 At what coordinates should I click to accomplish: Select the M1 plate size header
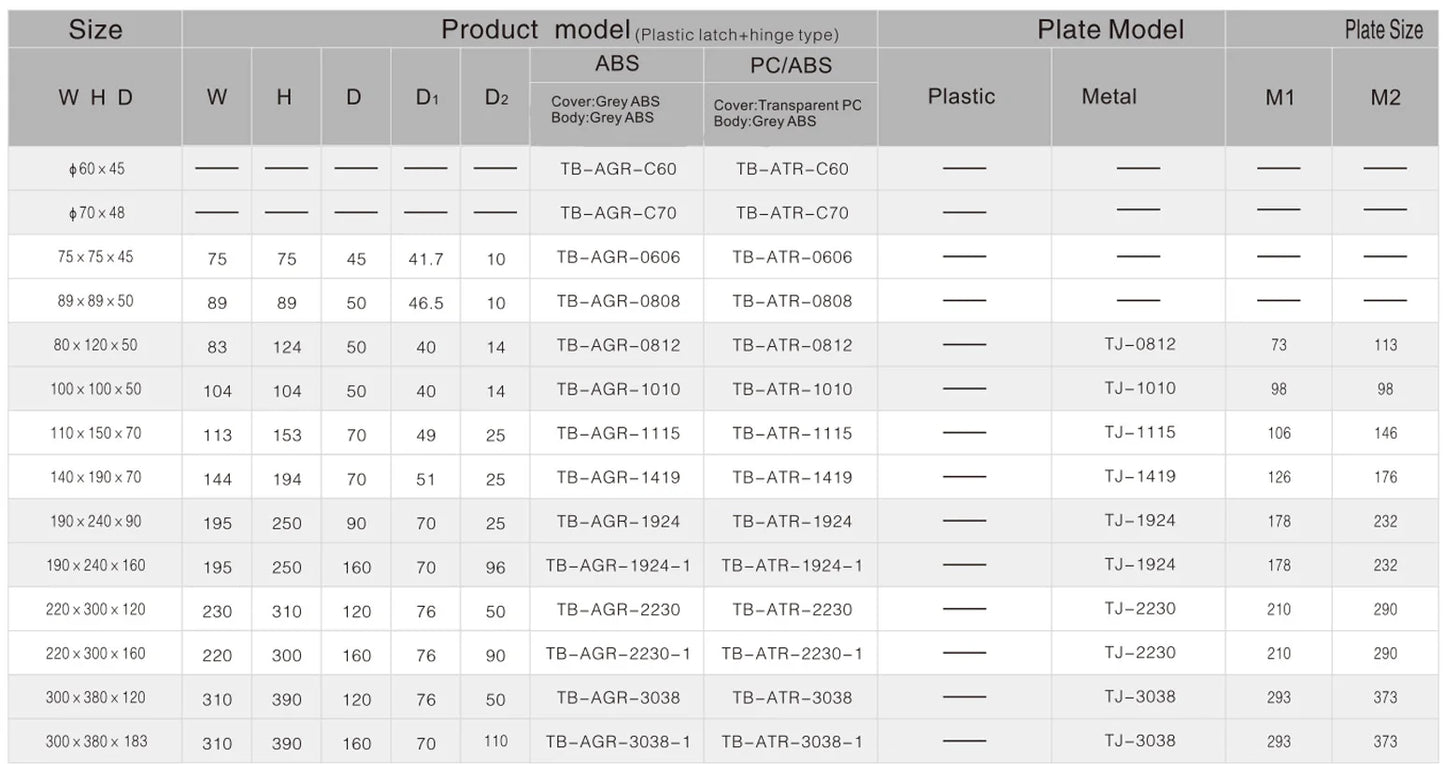click(x=1279, y=98)
